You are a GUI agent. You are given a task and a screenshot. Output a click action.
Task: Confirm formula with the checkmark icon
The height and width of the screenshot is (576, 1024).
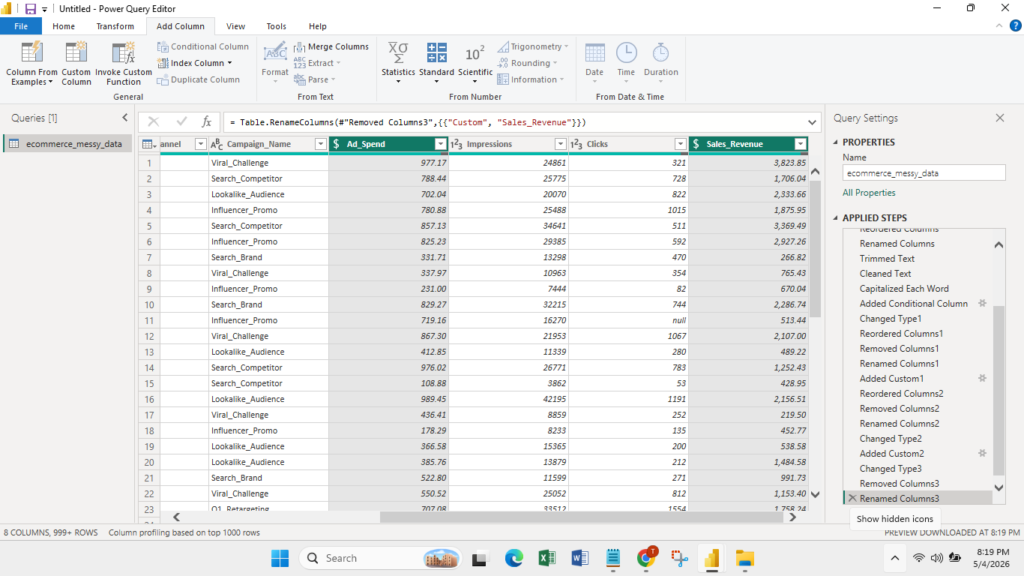click(x=181, y=121)
